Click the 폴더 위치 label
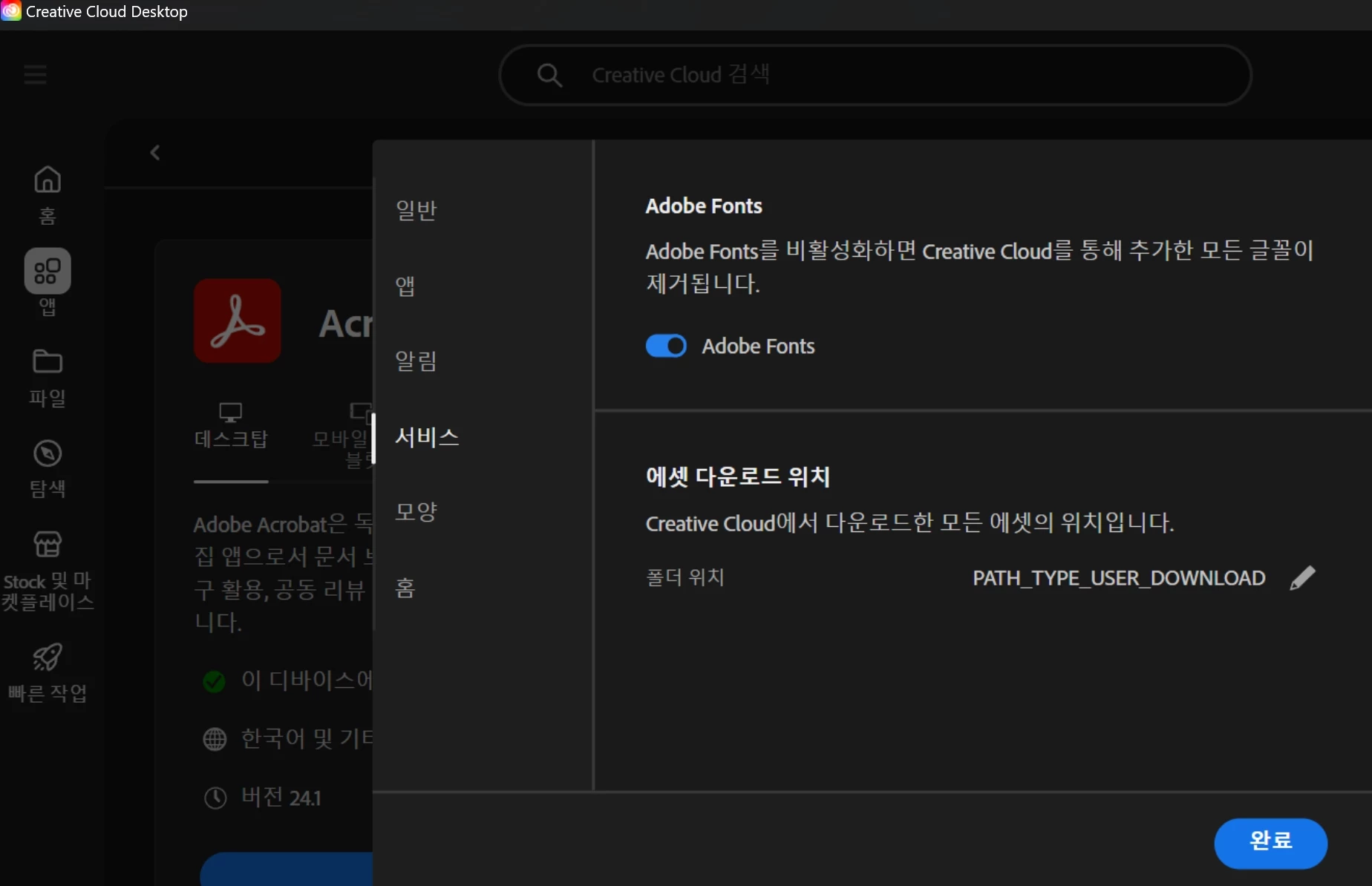This screenshot has height=886, width=1372. click(685, 577)
